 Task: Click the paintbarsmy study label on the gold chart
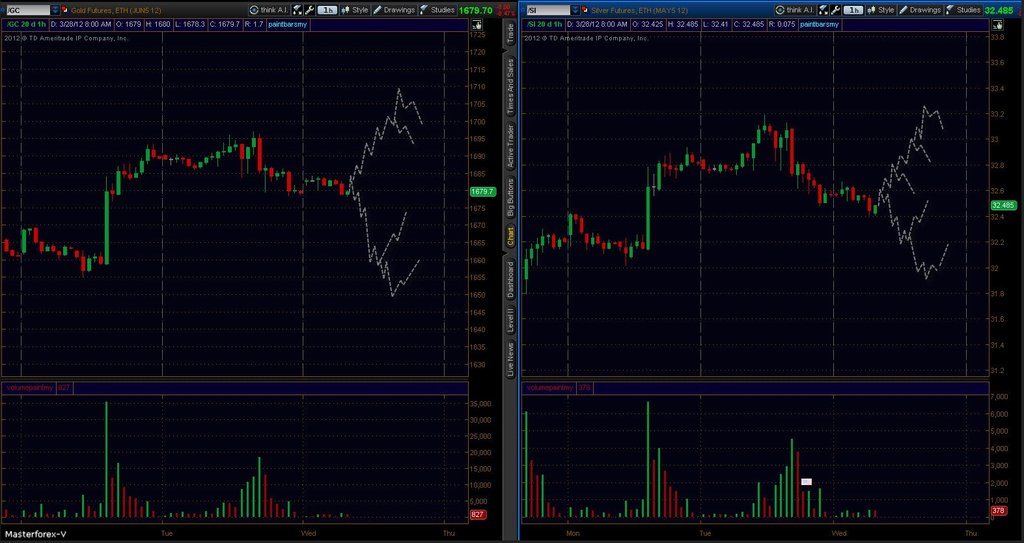[287, 24]
